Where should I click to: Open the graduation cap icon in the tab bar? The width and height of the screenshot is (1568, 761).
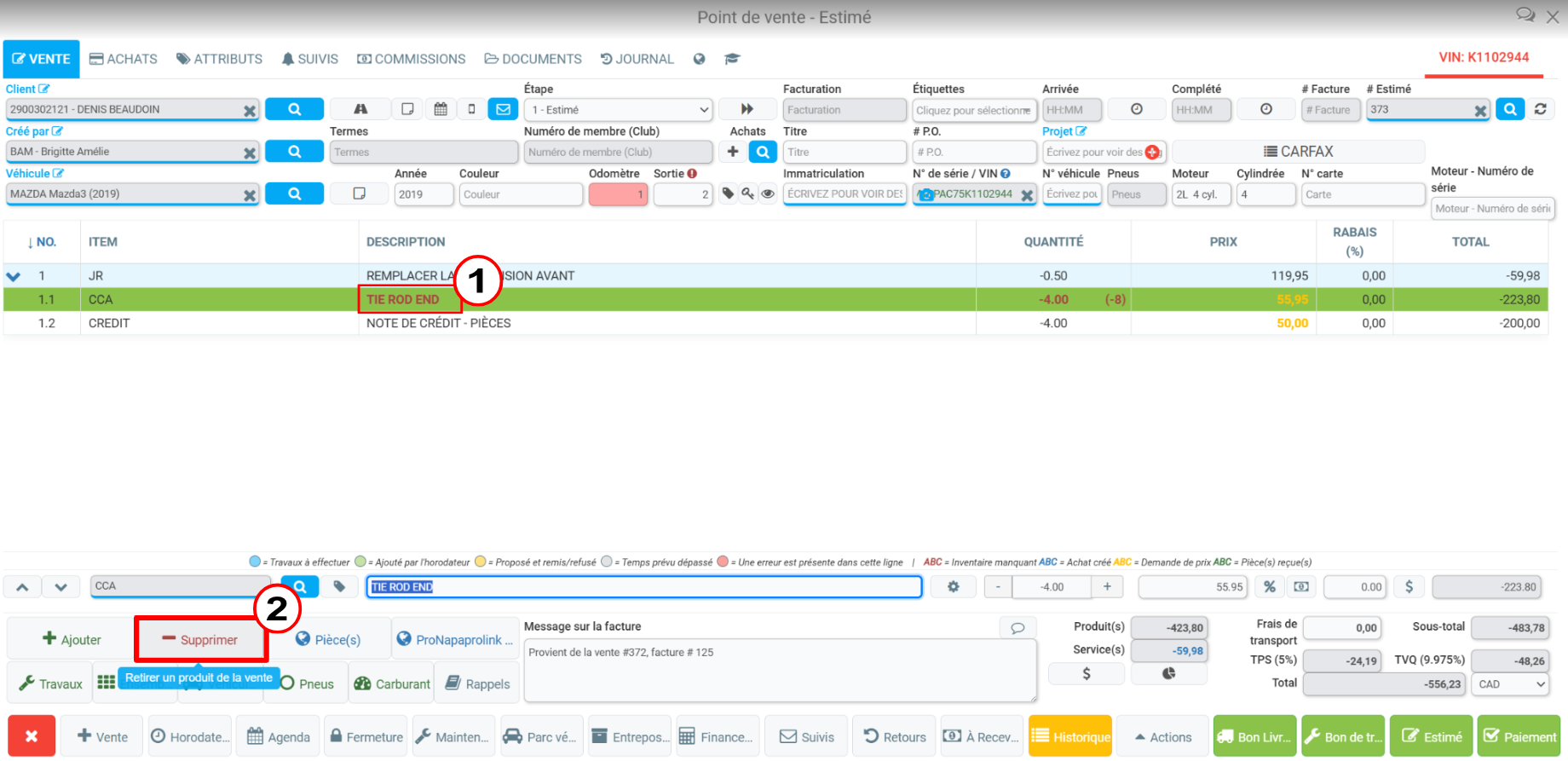732,59
